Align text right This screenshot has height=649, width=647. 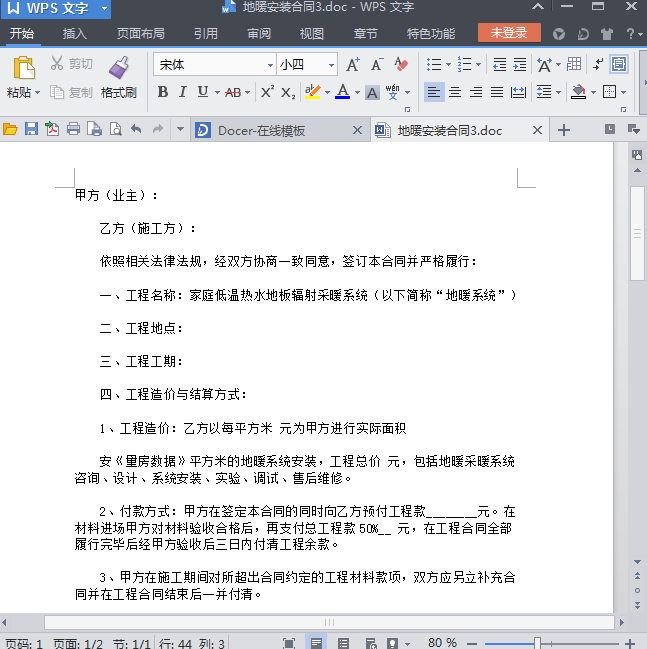(x=476, y=92)
